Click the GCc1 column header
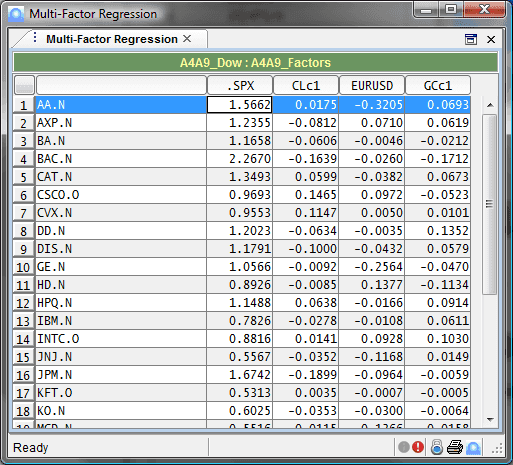The height and width of the screenshot is (465, 513). (x=438, y=85)
